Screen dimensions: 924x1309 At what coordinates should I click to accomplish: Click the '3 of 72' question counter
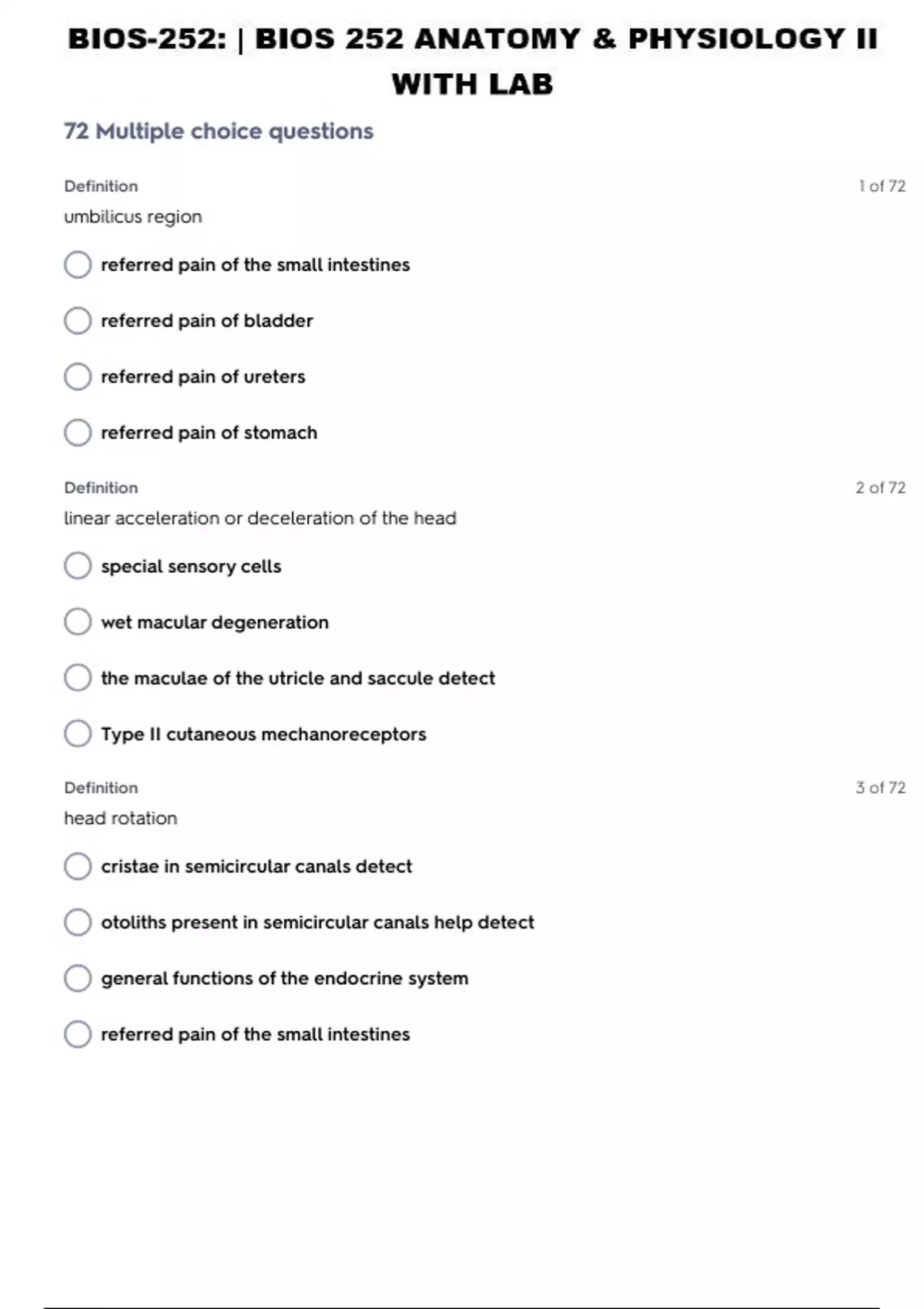click(x=880, y=788)
